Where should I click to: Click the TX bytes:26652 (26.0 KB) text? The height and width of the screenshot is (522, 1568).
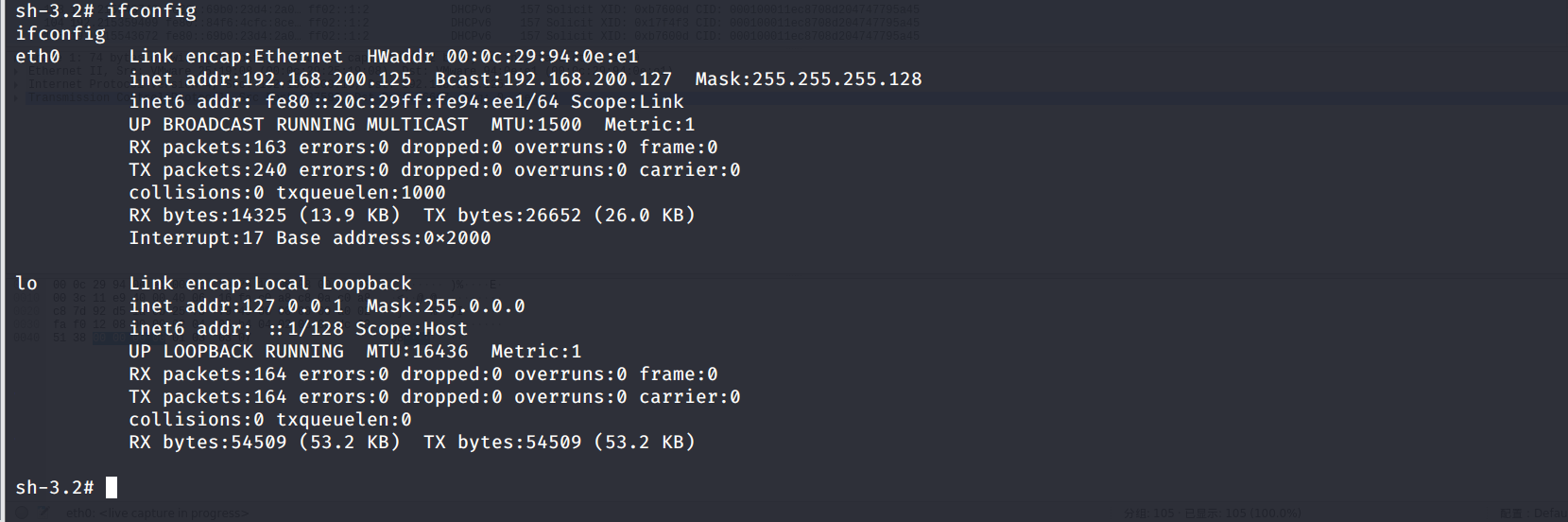560,216
